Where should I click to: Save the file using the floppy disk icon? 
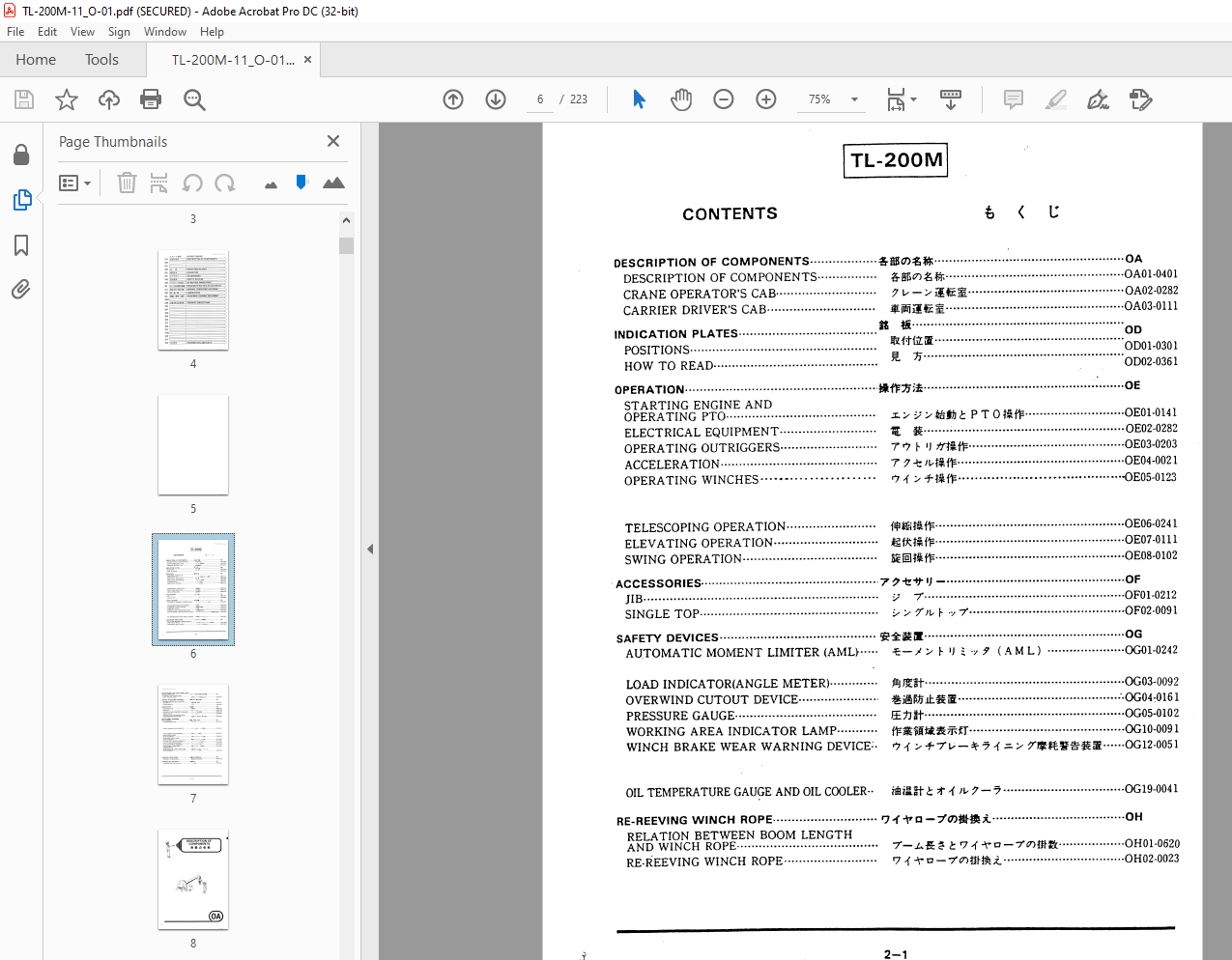24,99
